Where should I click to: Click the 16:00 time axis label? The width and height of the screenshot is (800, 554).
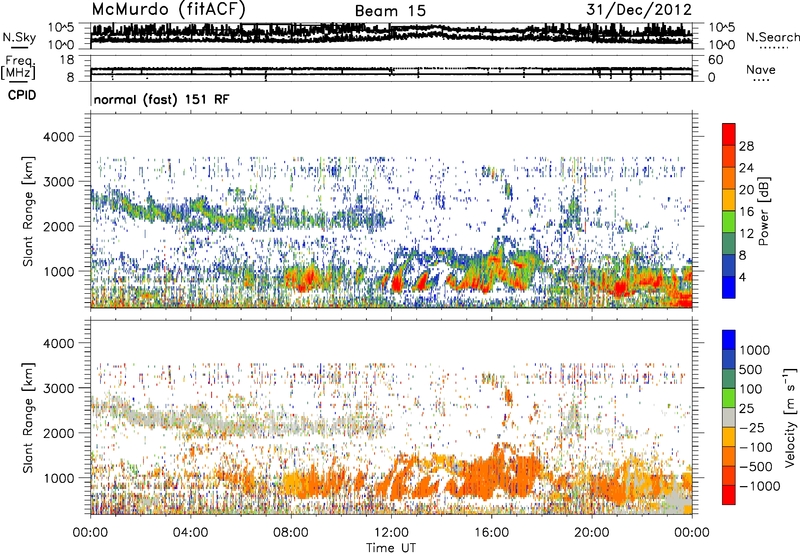click(x=491, y=533)
